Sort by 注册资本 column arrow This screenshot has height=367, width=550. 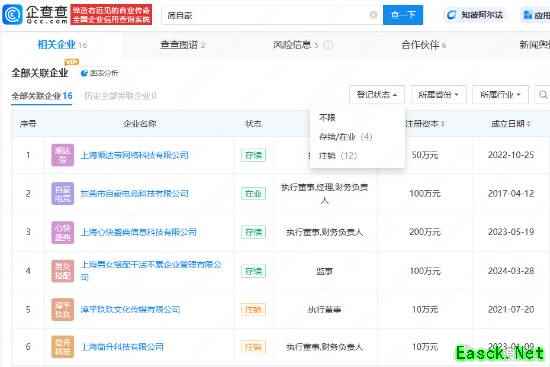click(x=443, y=124)
